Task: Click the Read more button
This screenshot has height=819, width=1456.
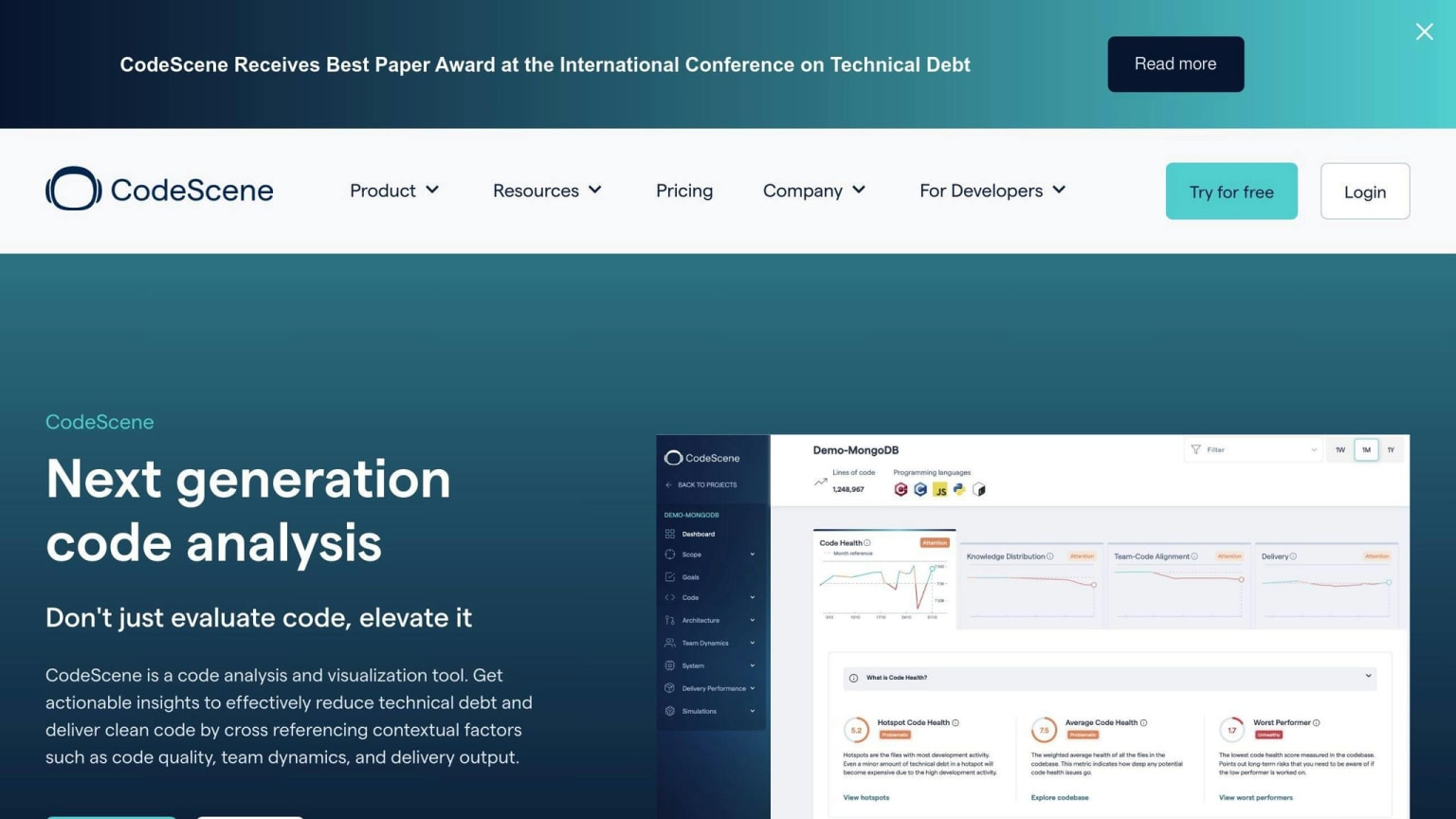Action: 1175,64
